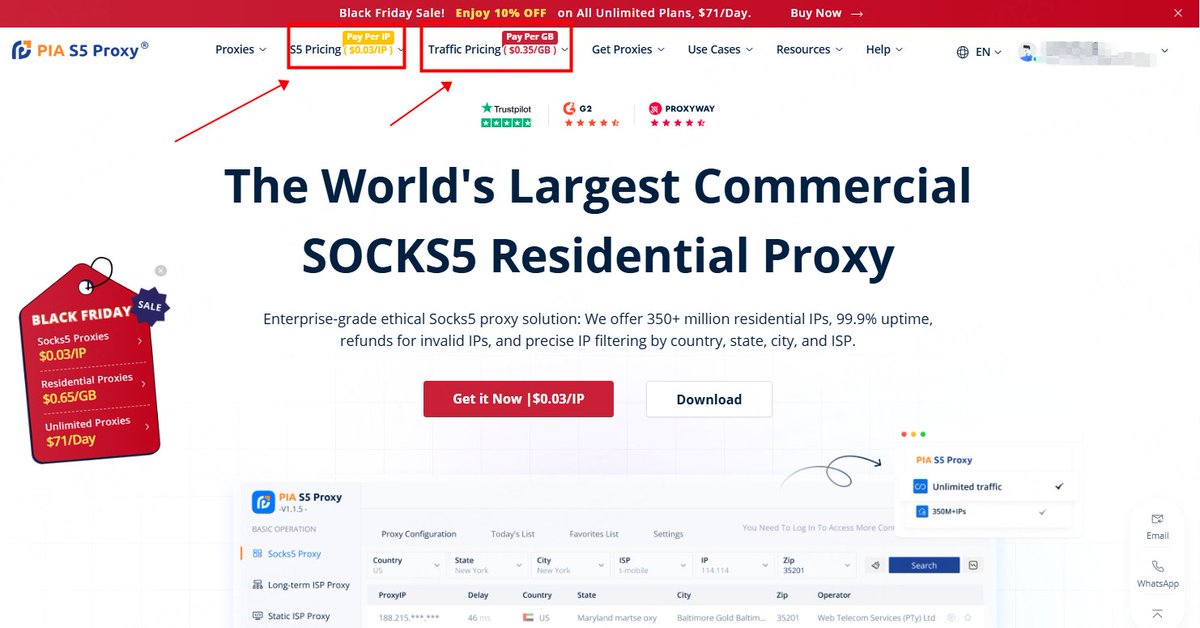
Task: Select Static ISP Proxy in sidebar
Action: click(291, 616)
